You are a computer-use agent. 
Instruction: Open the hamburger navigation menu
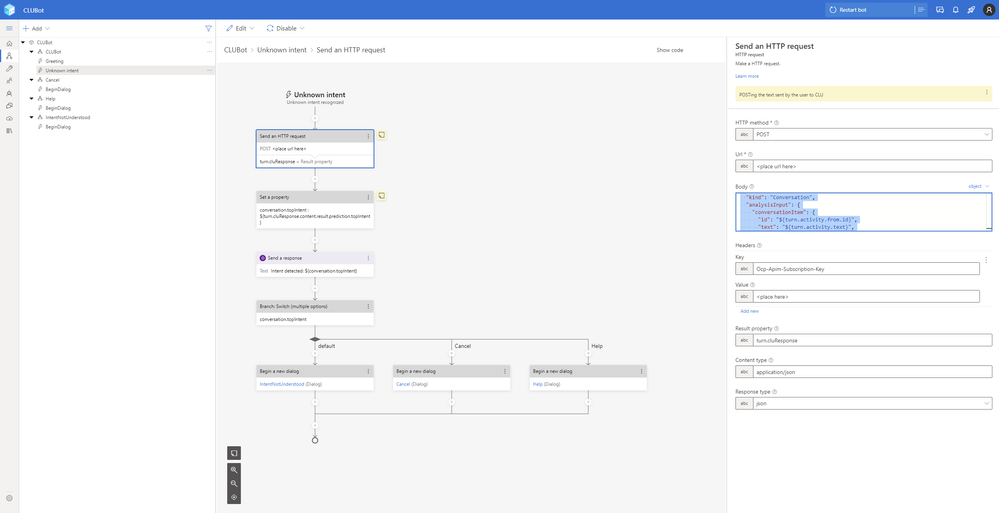tap(9, 29)
